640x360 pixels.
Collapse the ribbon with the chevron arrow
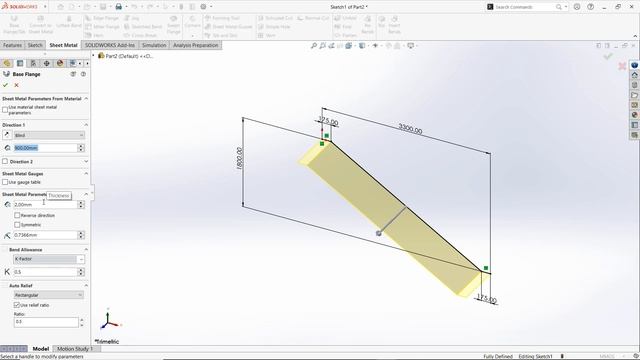point(635,36)
